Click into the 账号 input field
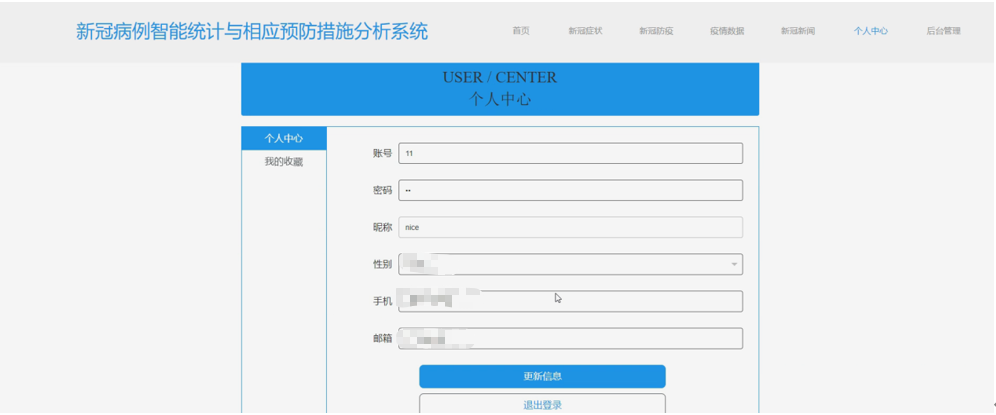This screenshot has width=996, height=415. click(570, 153)
